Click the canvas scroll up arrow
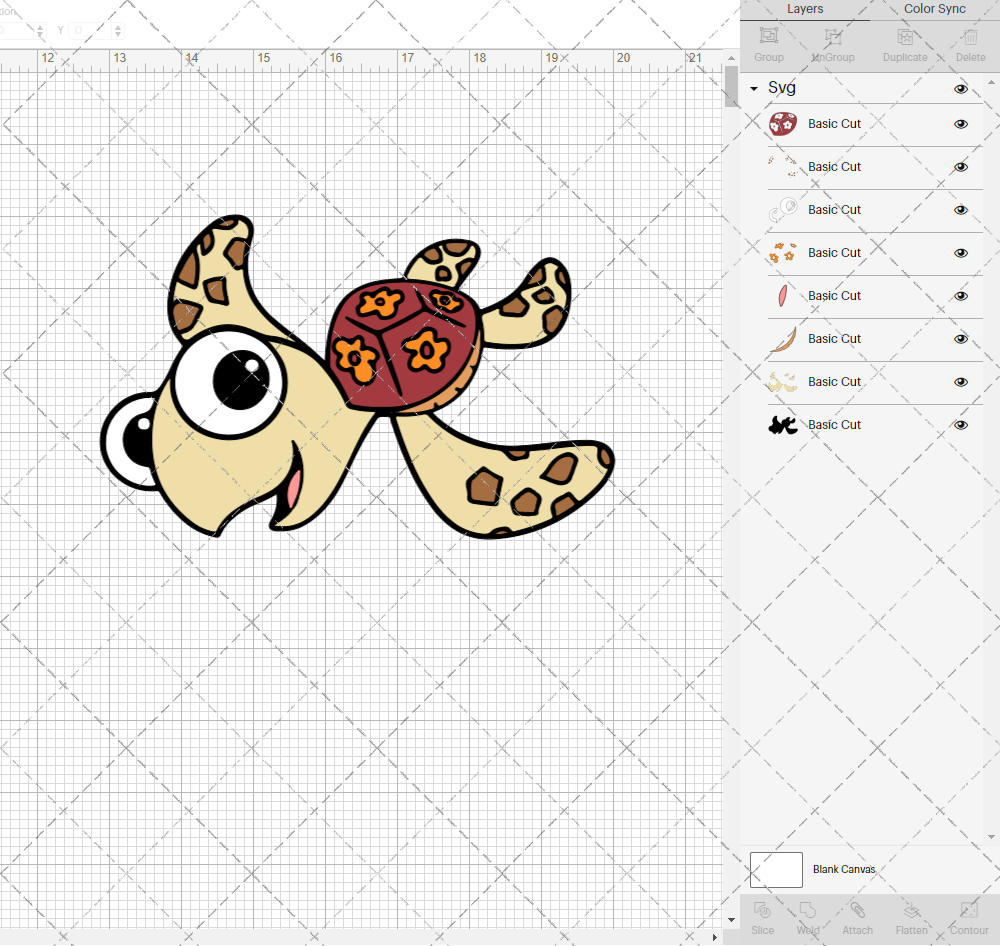 tap(731, 57)
